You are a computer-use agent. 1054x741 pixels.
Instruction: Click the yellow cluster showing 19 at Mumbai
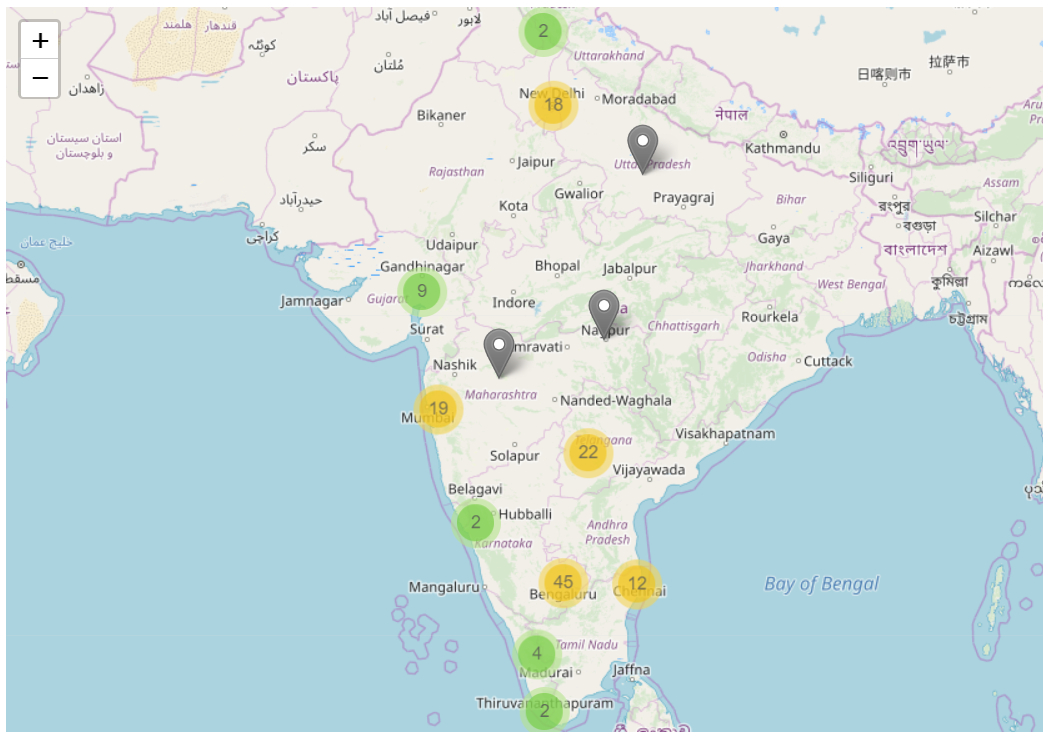point(437,409)
